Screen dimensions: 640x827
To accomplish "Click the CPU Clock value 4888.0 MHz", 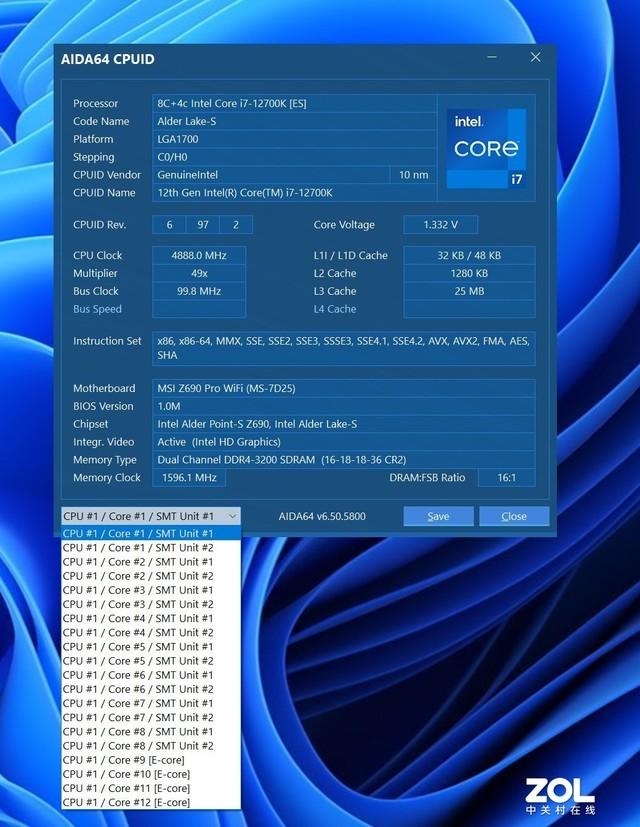I will tap(199, 255).
